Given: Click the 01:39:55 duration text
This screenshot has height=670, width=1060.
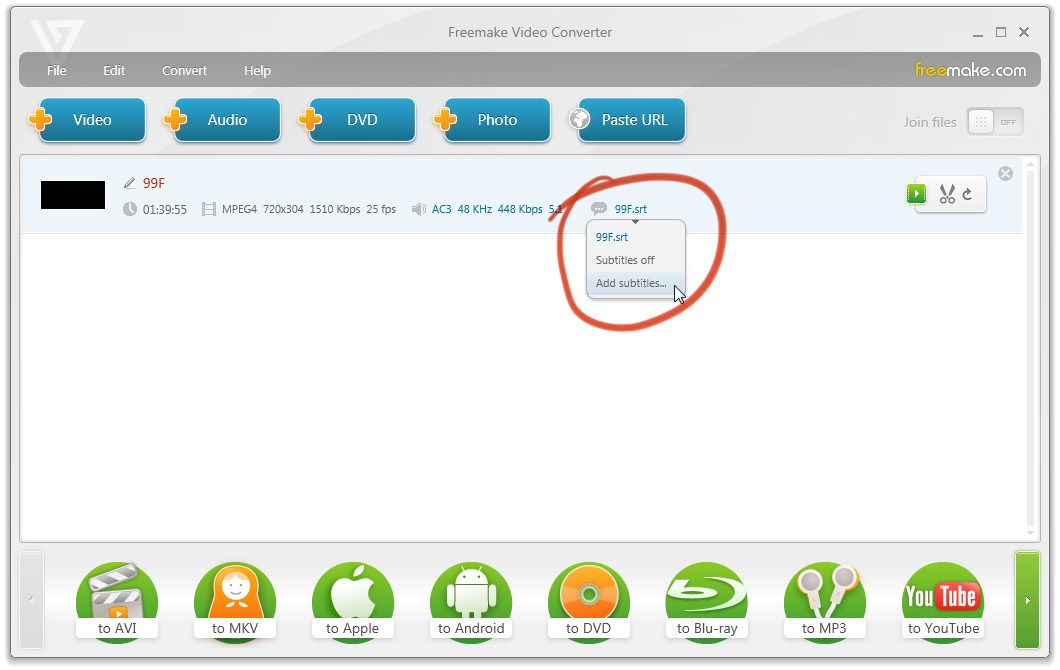Looking at the screenshot, I should click(x=164, y=210).
